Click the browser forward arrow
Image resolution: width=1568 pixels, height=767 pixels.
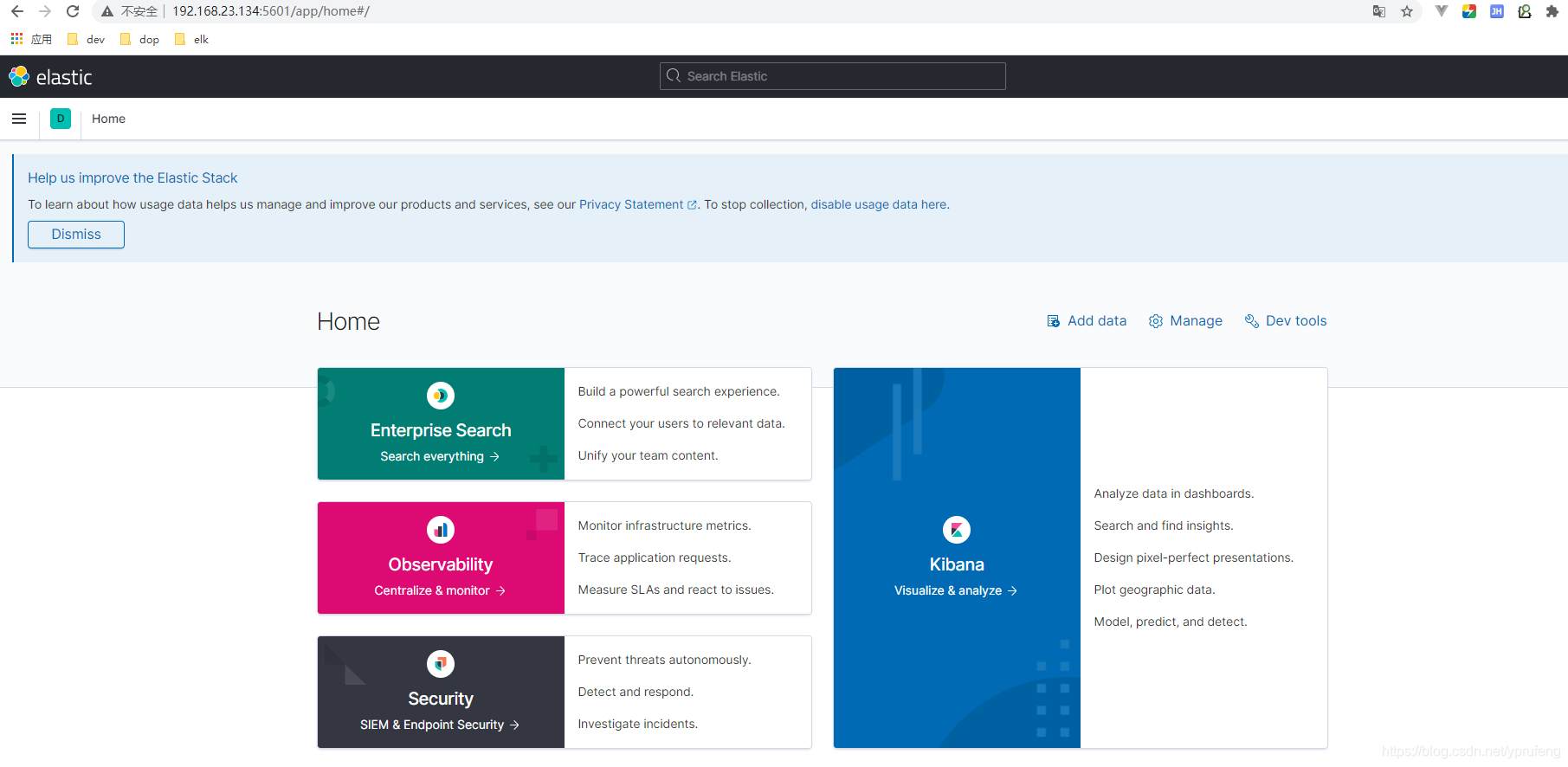[45, 11]
